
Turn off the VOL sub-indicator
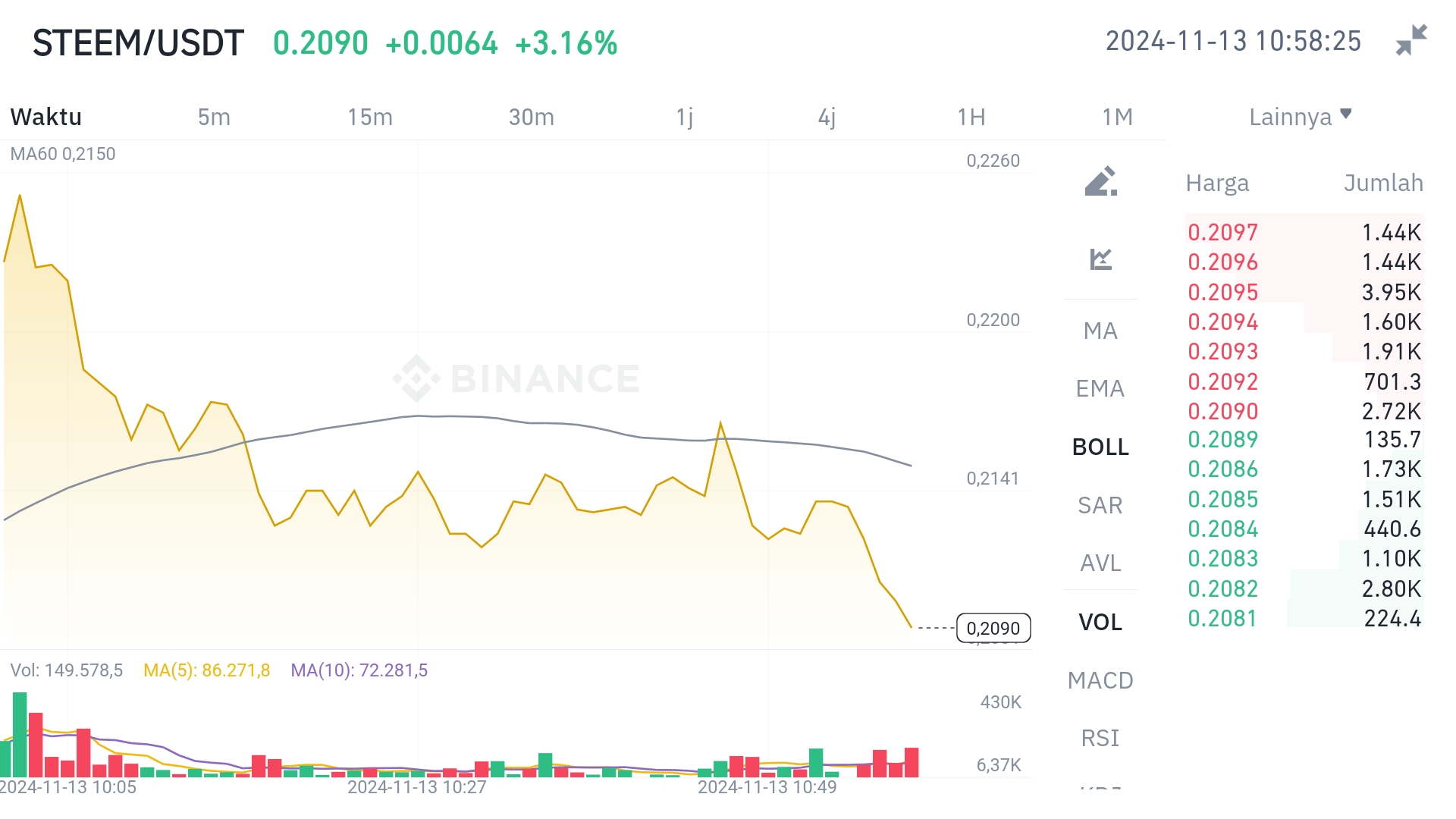(x=1100, y=622)
